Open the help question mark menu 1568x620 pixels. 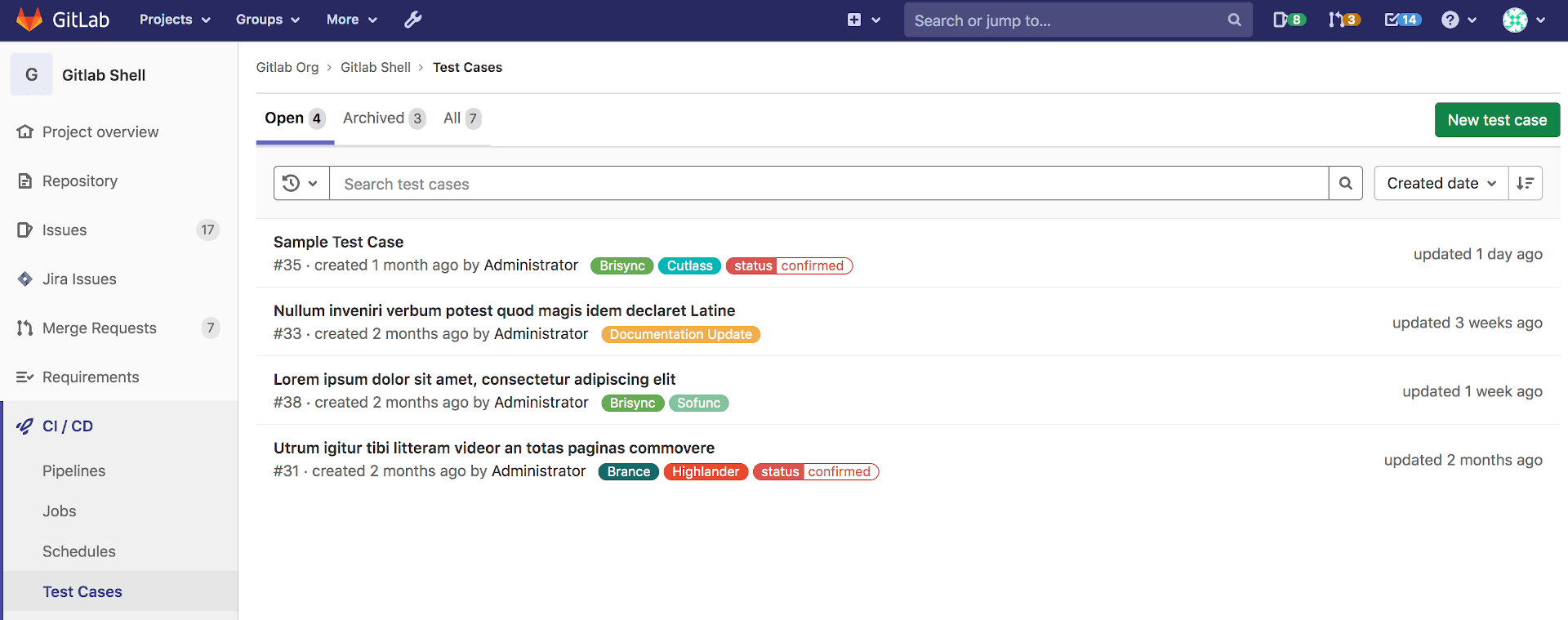coord(1459,20)
